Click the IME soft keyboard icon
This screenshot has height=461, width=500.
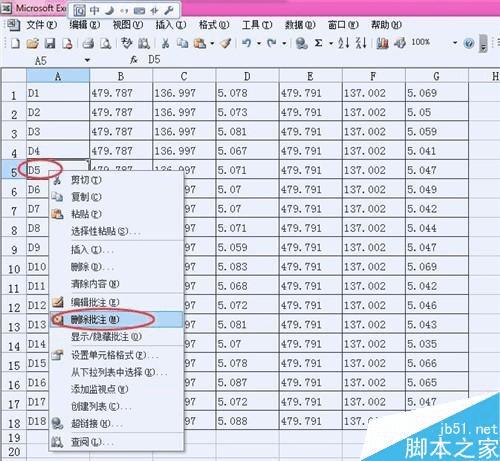[139, 11]
